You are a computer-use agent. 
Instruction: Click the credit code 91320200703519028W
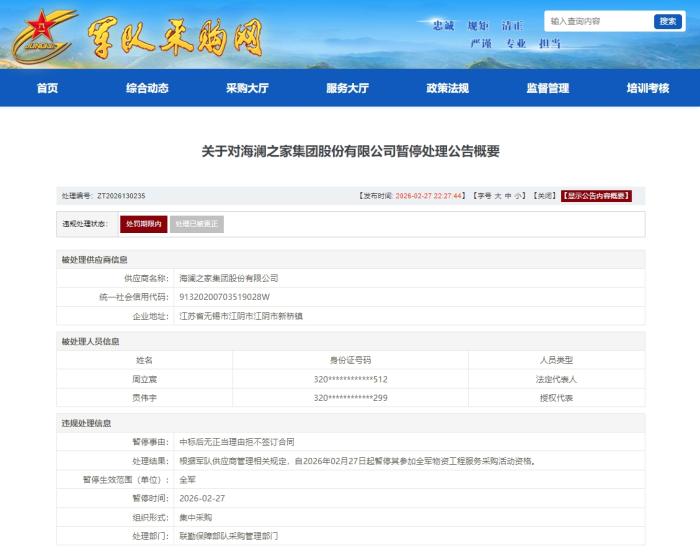224,297
